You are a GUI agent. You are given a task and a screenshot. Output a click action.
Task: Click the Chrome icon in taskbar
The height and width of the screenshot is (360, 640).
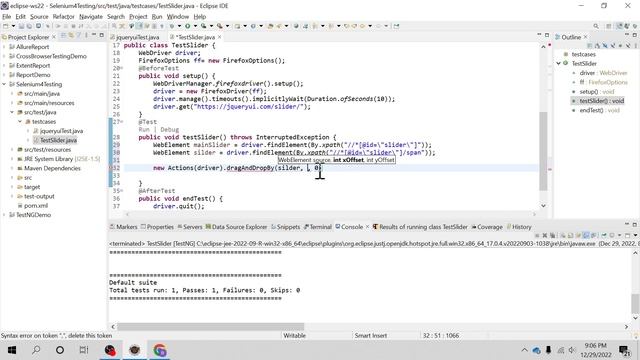tap(160, 350)
